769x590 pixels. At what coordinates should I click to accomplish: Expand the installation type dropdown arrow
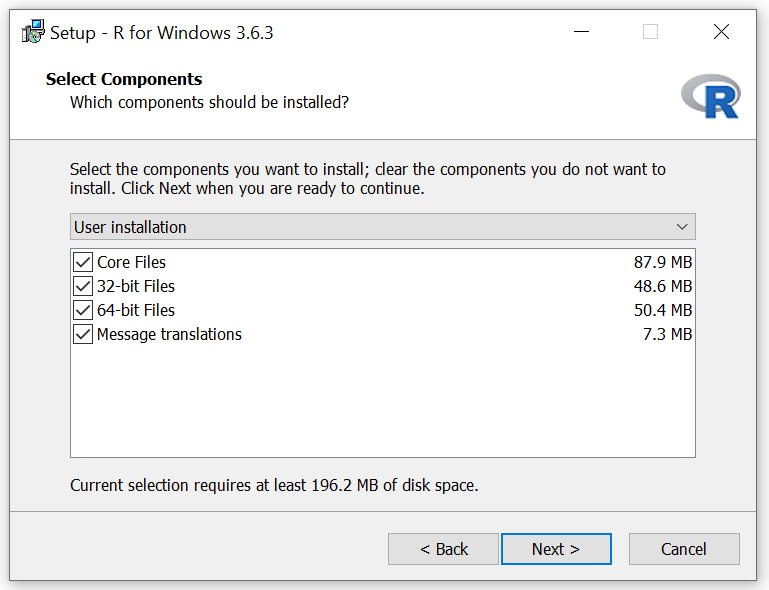pyautogui.click(x=682, y=227)
